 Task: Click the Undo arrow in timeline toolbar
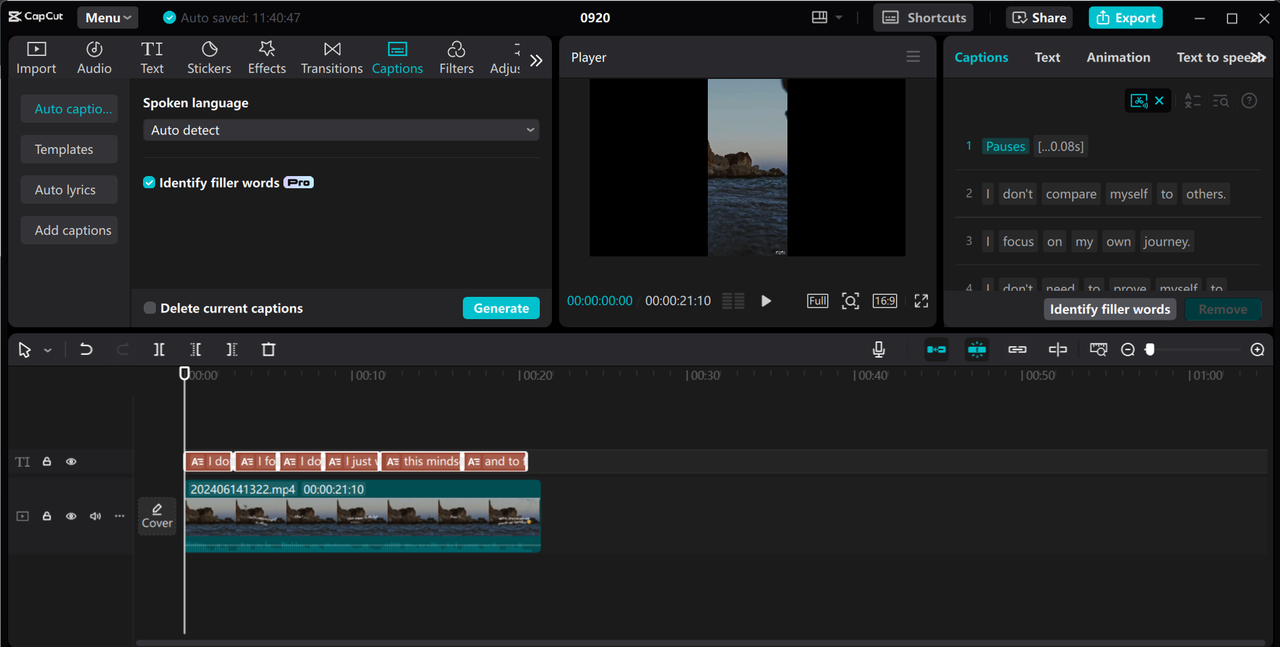[86, 349]
